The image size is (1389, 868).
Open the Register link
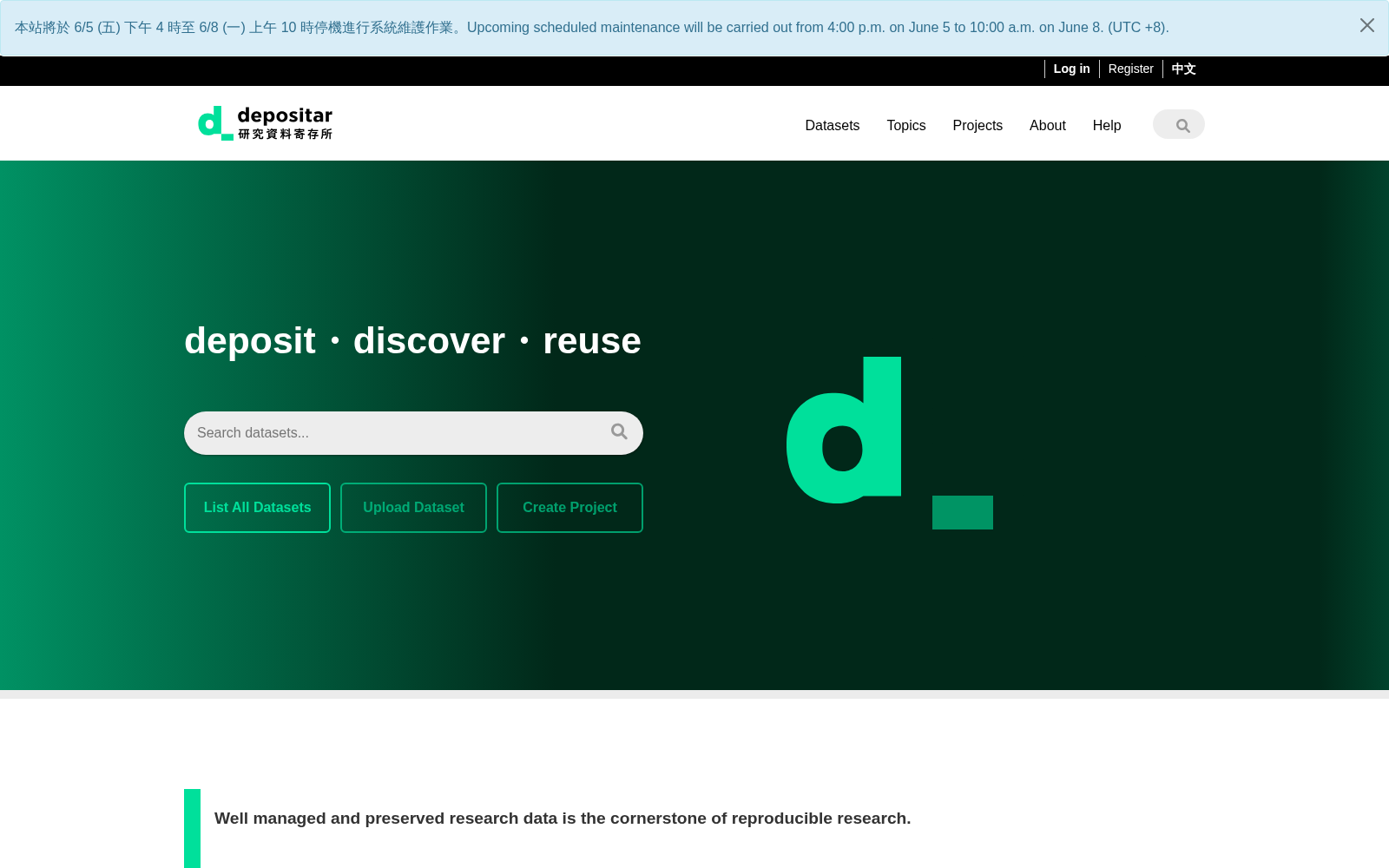coord(1131,69)
